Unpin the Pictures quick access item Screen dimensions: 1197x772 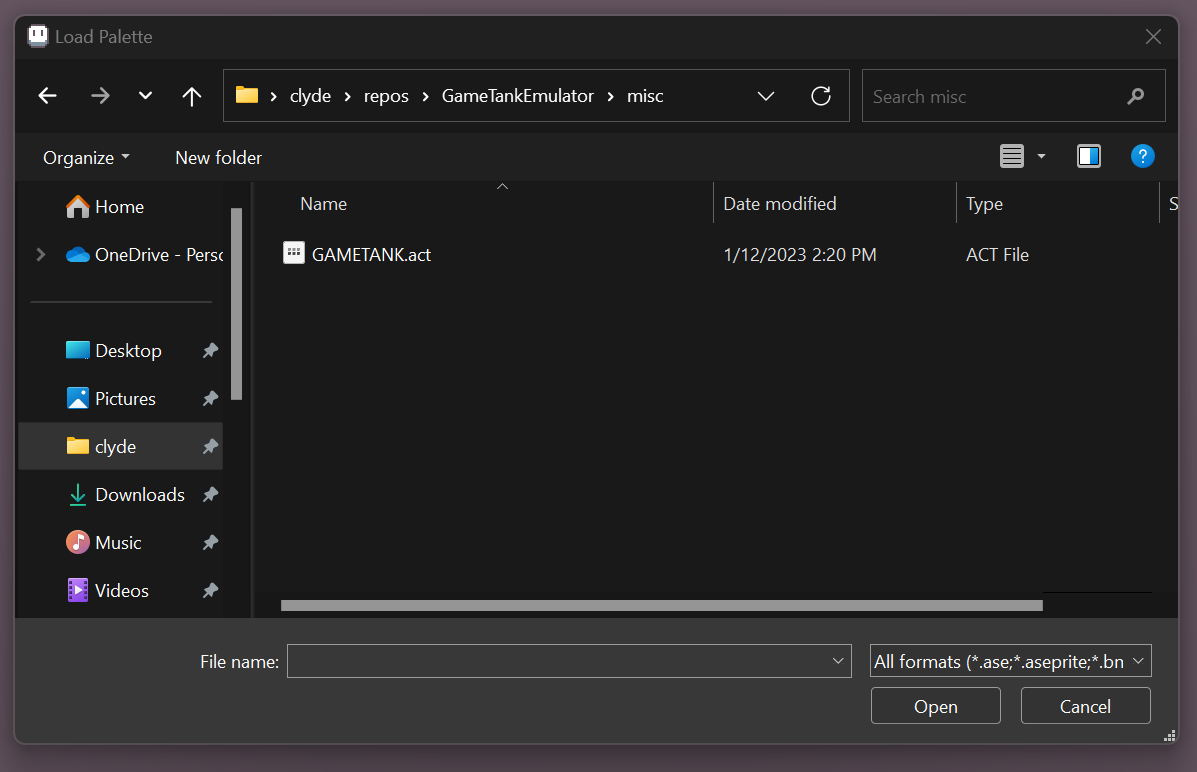tap(210, 399)
